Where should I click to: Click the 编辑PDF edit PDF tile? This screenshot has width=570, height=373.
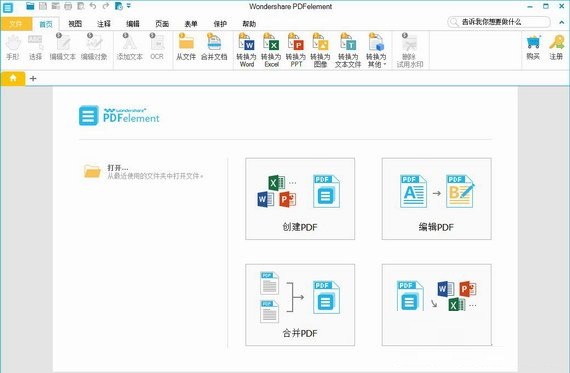coord(437,199)
